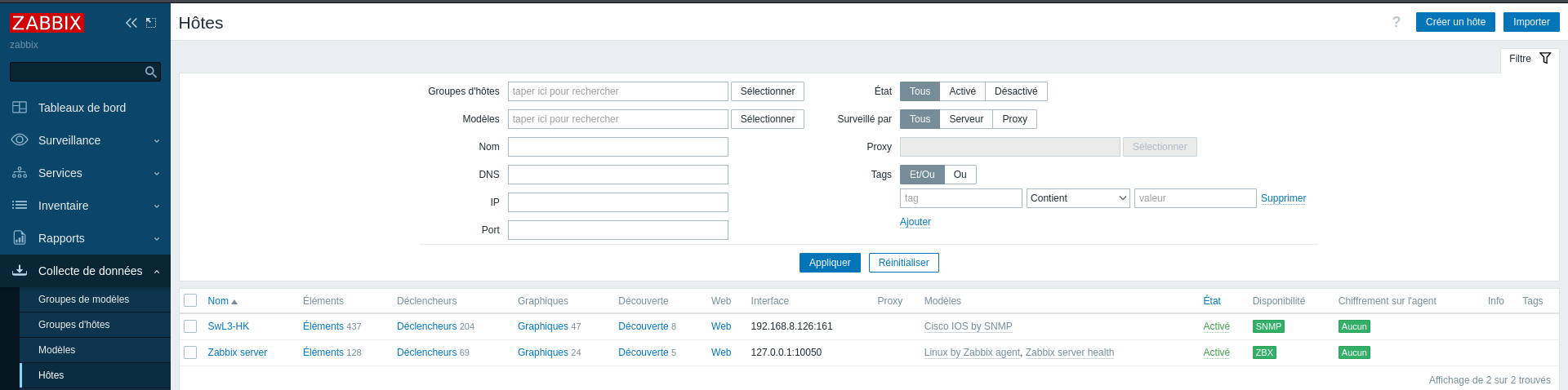Click the Tableaux de bord icon
This screenshot has width=1568, height=390.
[x=20, y=108]
